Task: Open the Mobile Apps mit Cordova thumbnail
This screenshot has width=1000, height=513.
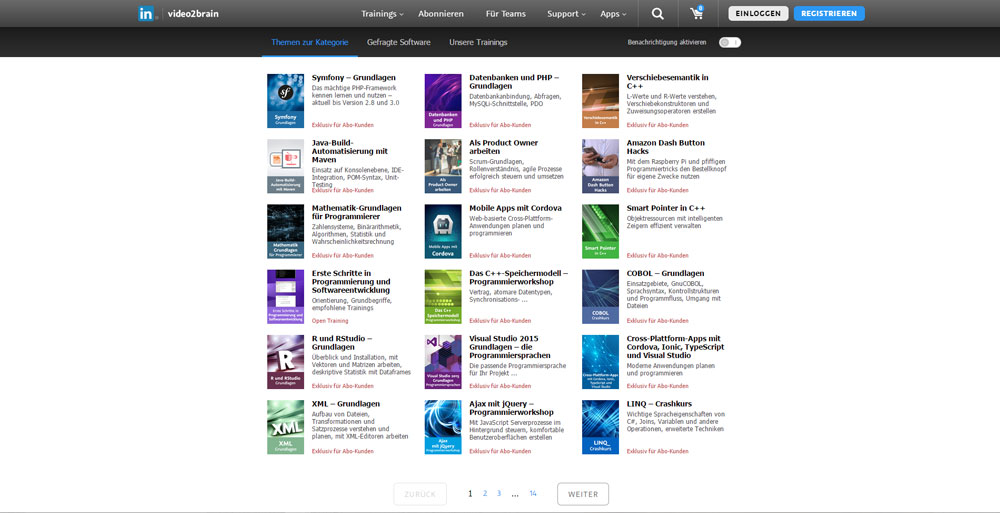Action: click(x=443, y=231)
